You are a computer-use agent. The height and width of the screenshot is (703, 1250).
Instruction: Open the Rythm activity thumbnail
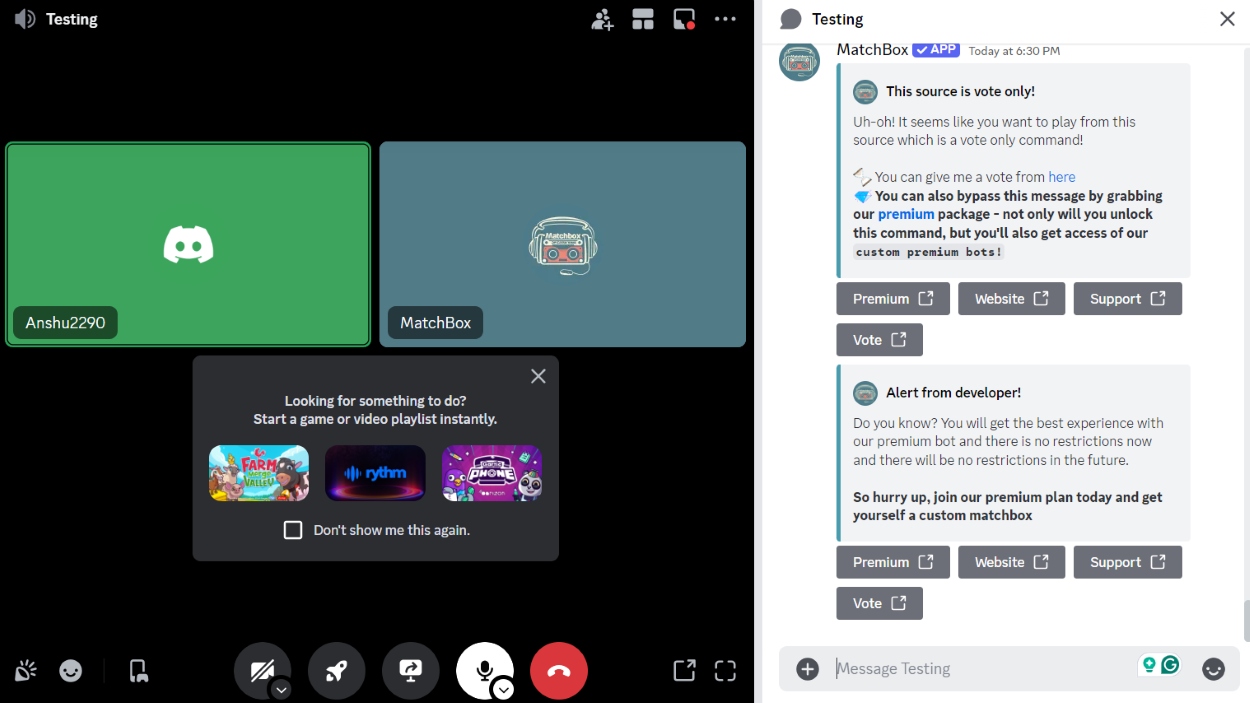(x=375, y=472)
